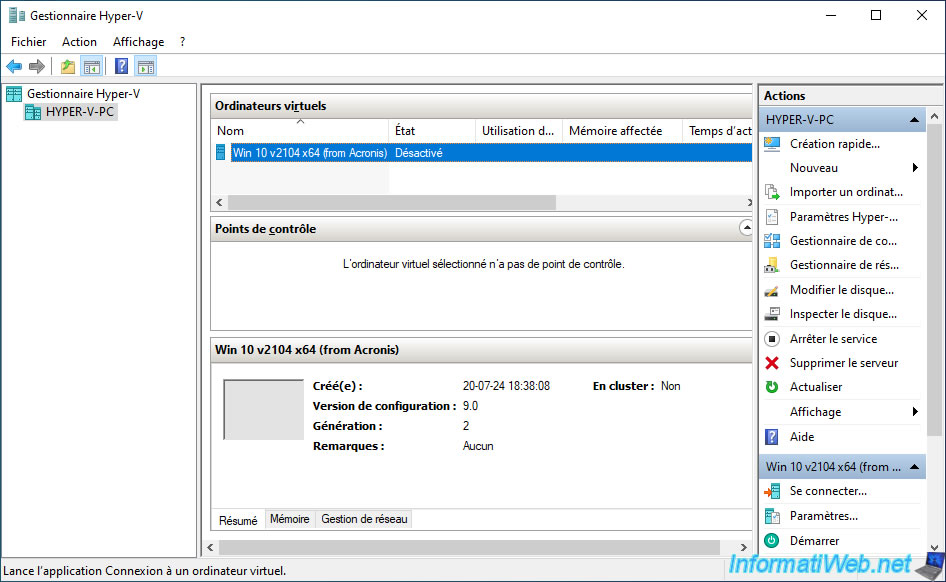Click Nouveau action text
The image size is (946, 582).
[814, 168]
